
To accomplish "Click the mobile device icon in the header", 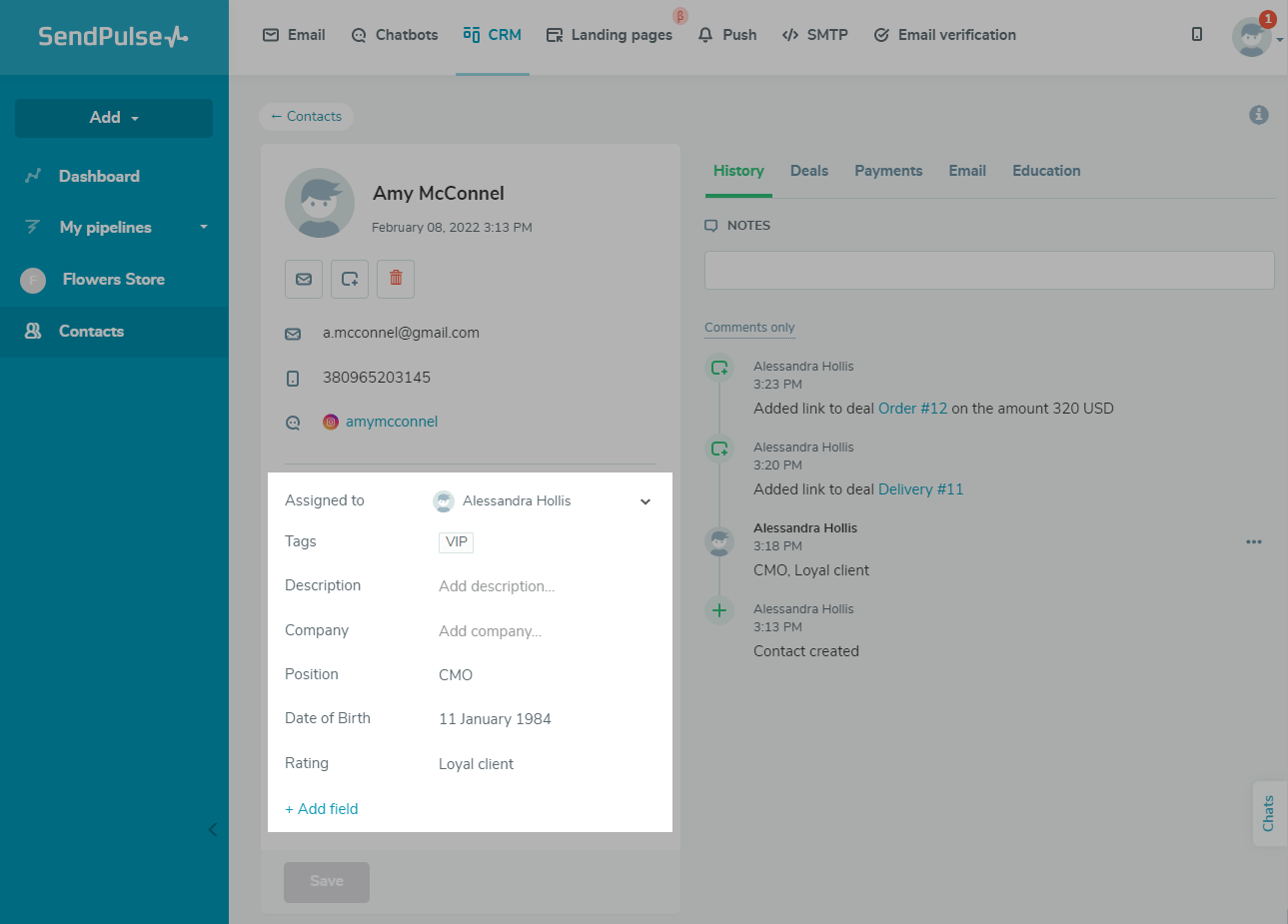I will (x=1197, y=35).
